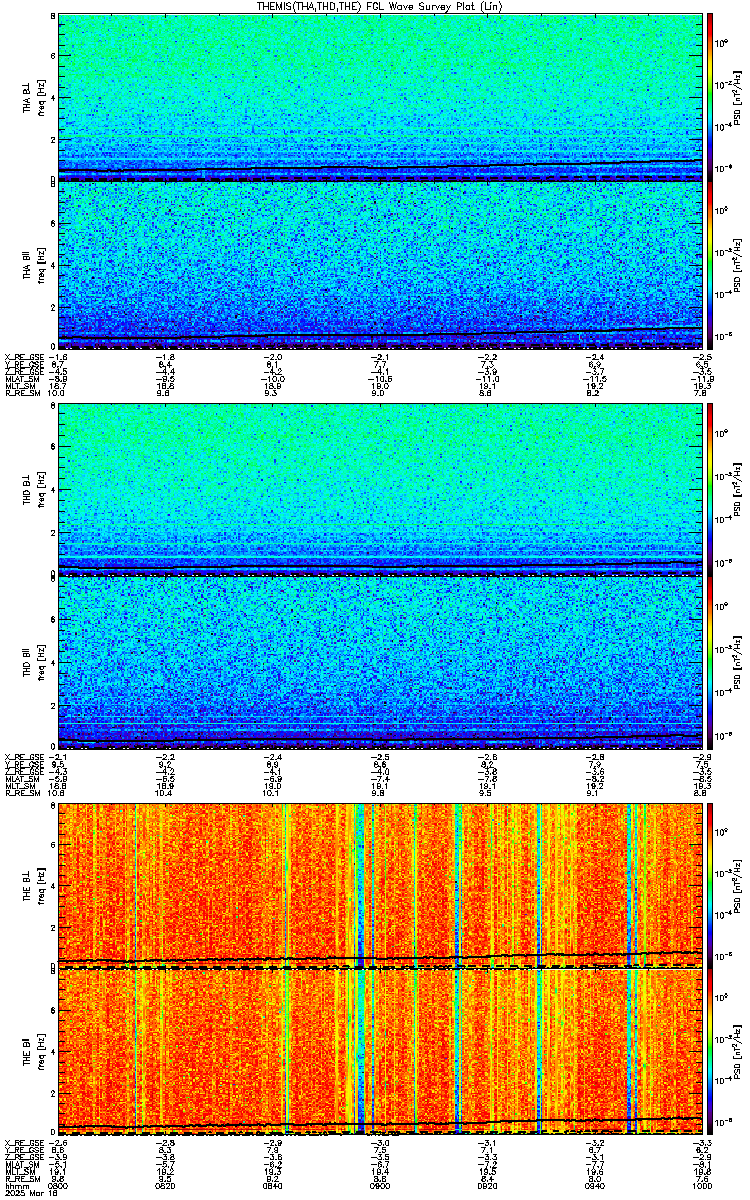Click the PSD units label beside THE B-parallel panel
This screenshot has width=750, height=1200.
pyautogui.click(x=738, y=1051)
